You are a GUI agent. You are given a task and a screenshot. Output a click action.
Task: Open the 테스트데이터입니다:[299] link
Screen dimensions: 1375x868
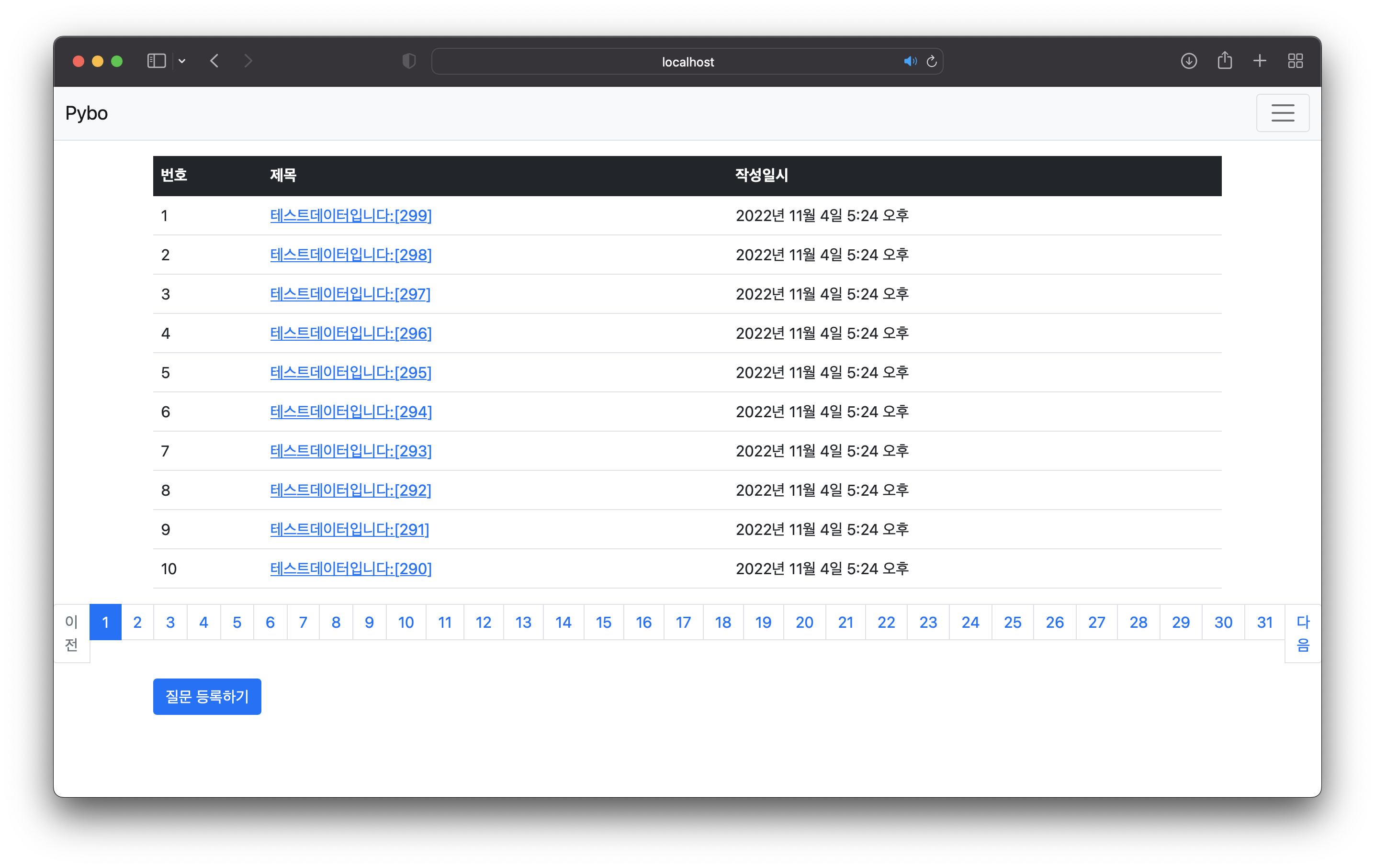pyautogui.click(x=350, y=216)
